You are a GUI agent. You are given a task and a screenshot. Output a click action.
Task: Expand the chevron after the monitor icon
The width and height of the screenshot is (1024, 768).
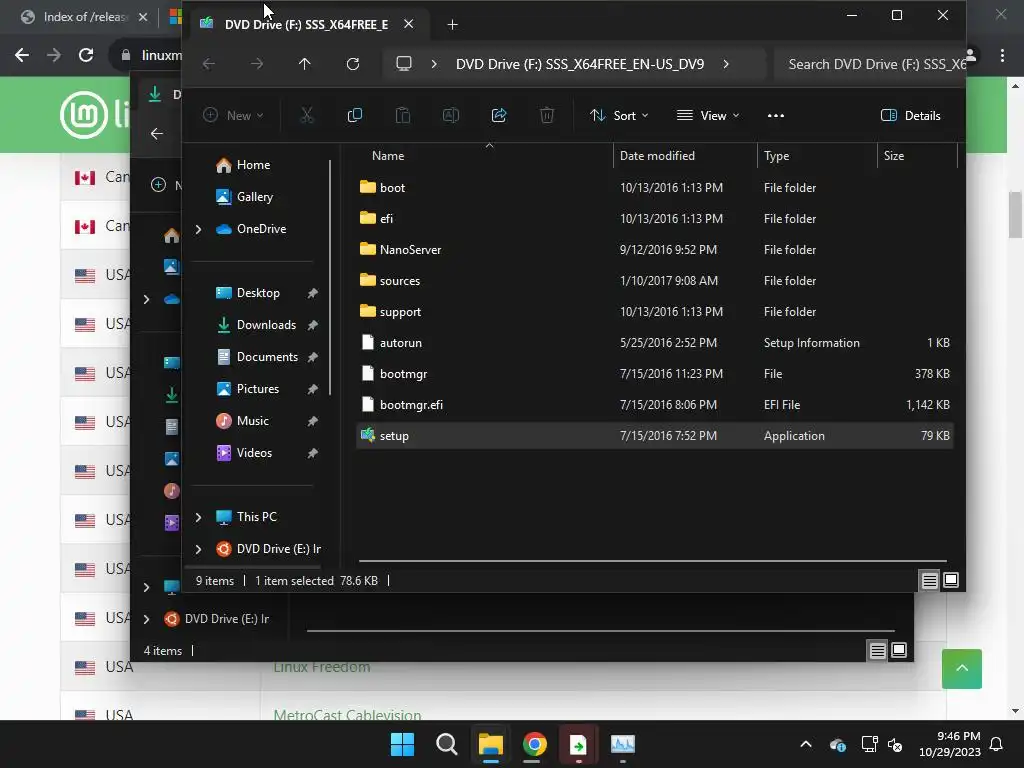434,64
